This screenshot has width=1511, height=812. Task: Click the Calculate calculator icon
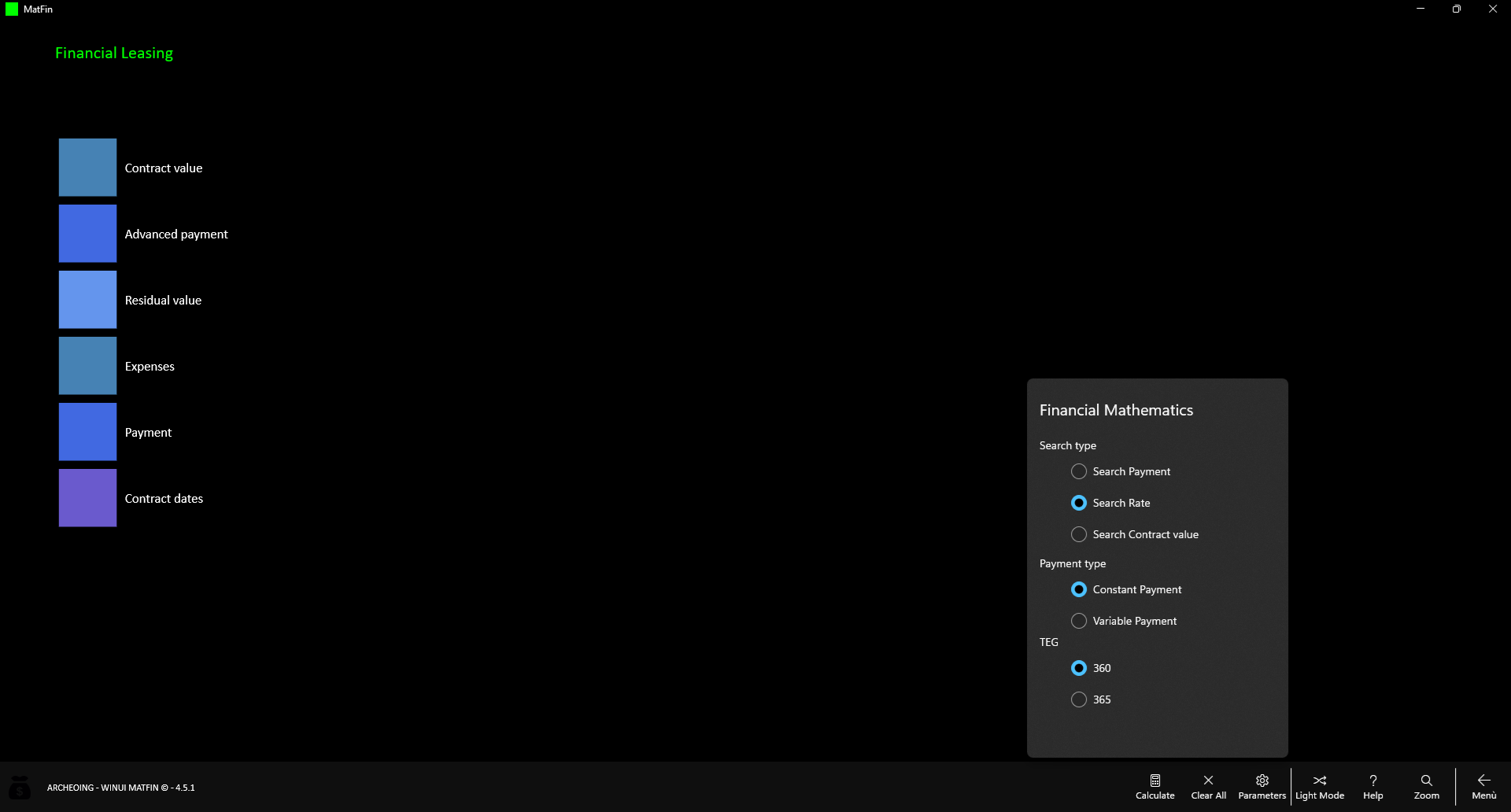1154,787
